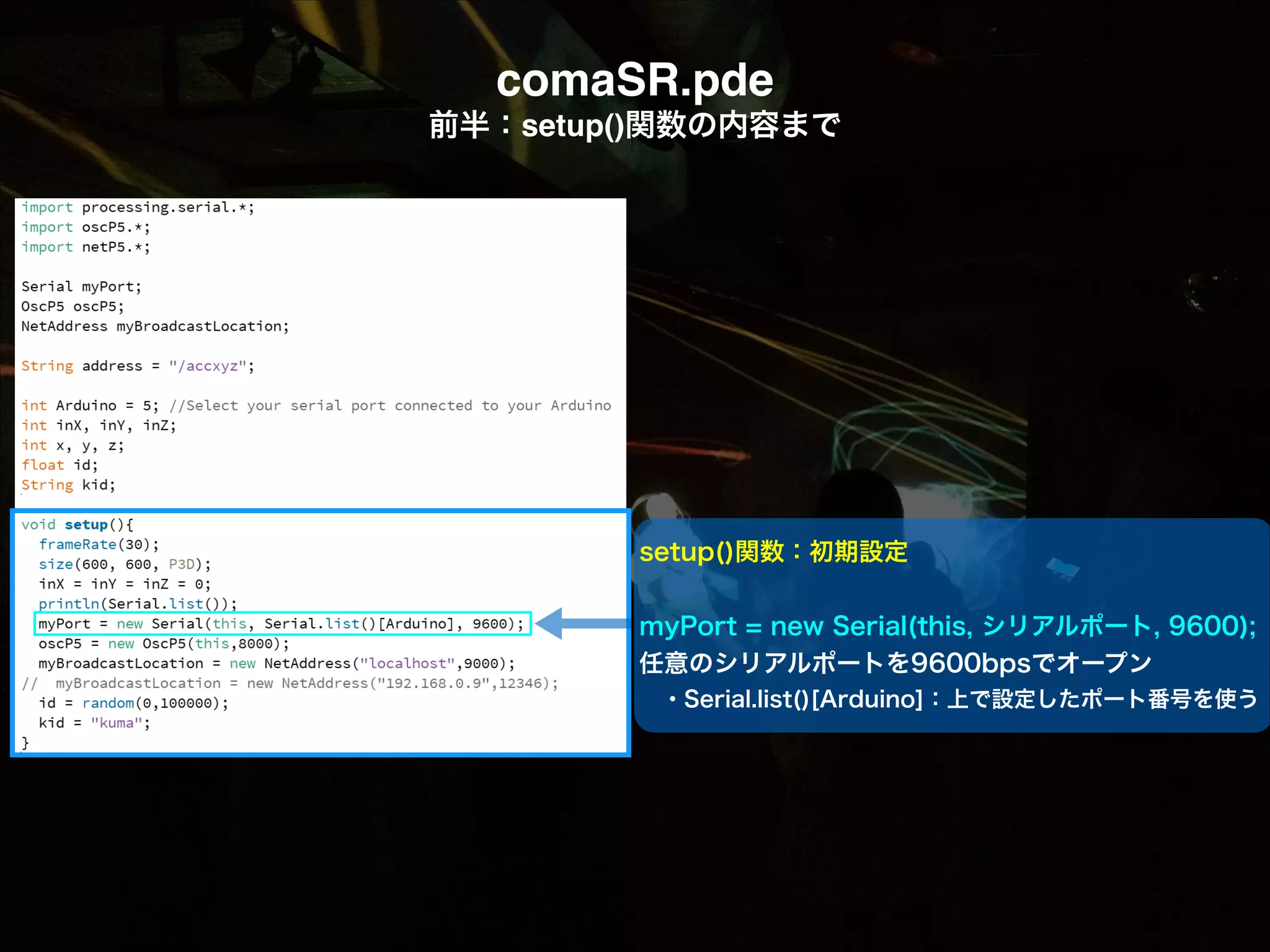Click the line 'frameRate(30);'
The image size is (1270, 952).
99,545
